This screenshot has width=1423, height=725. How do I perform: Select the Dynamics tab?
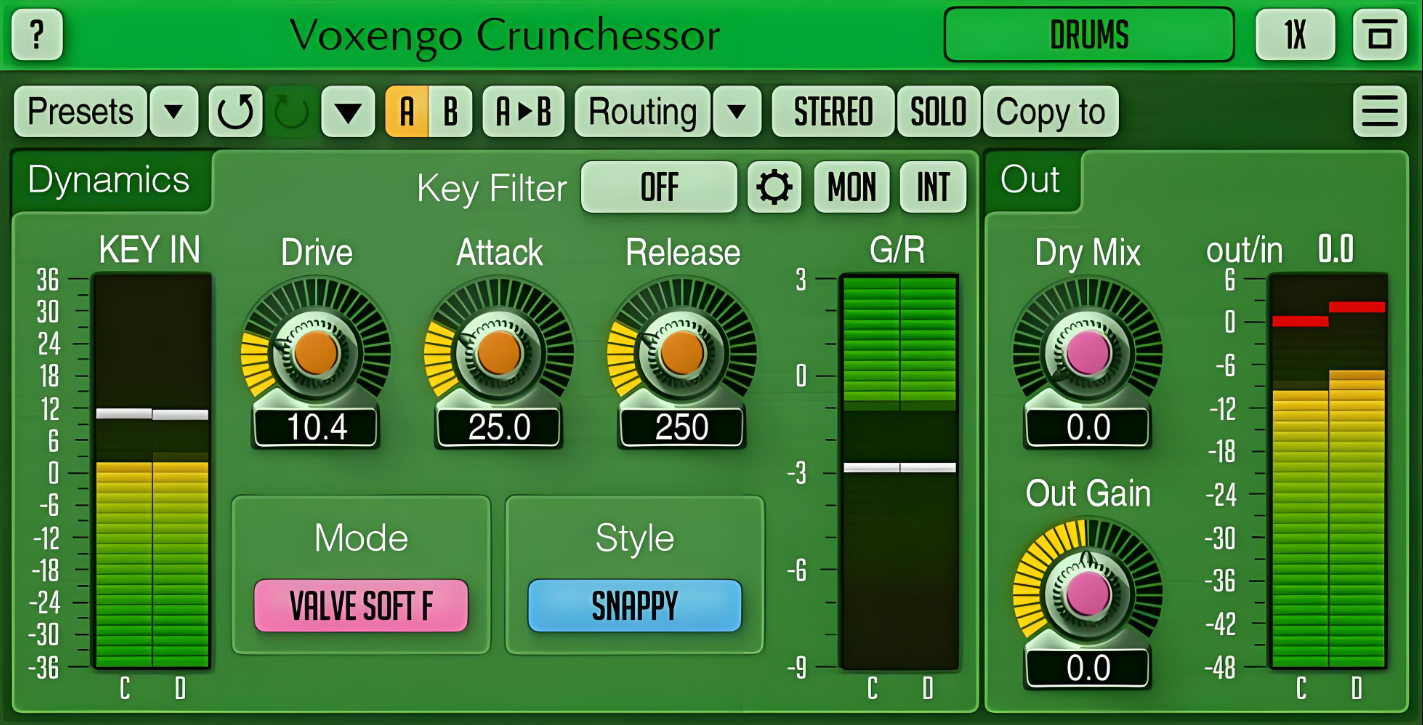coord(110,180)
